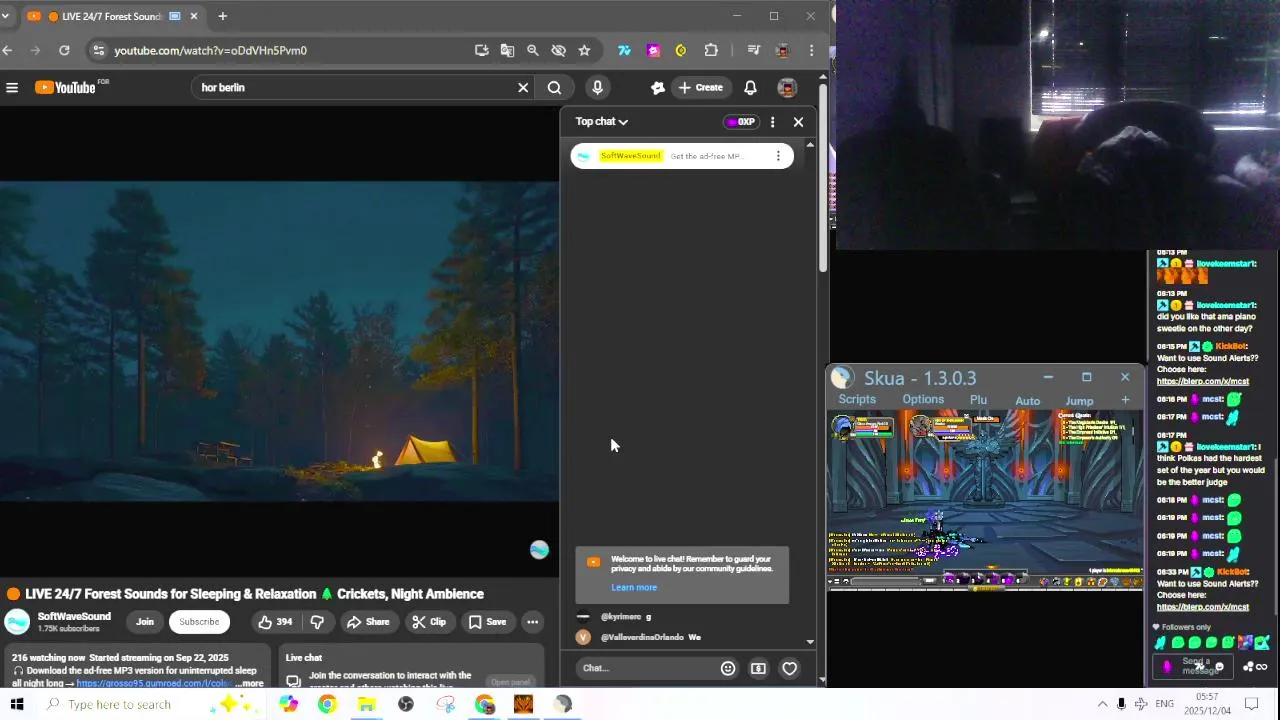Open Windows Start menu
The image size is (1280, 720).
17,704
